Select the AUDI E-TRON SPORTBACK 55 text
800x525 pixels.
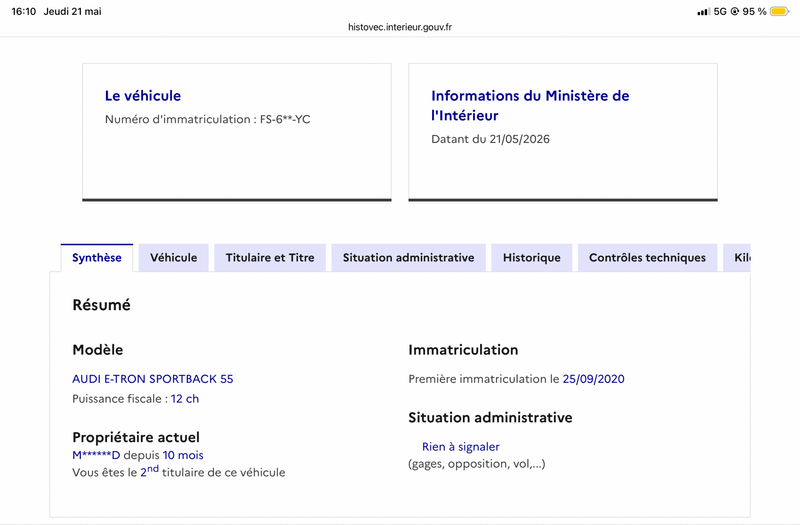coord(153,379)
